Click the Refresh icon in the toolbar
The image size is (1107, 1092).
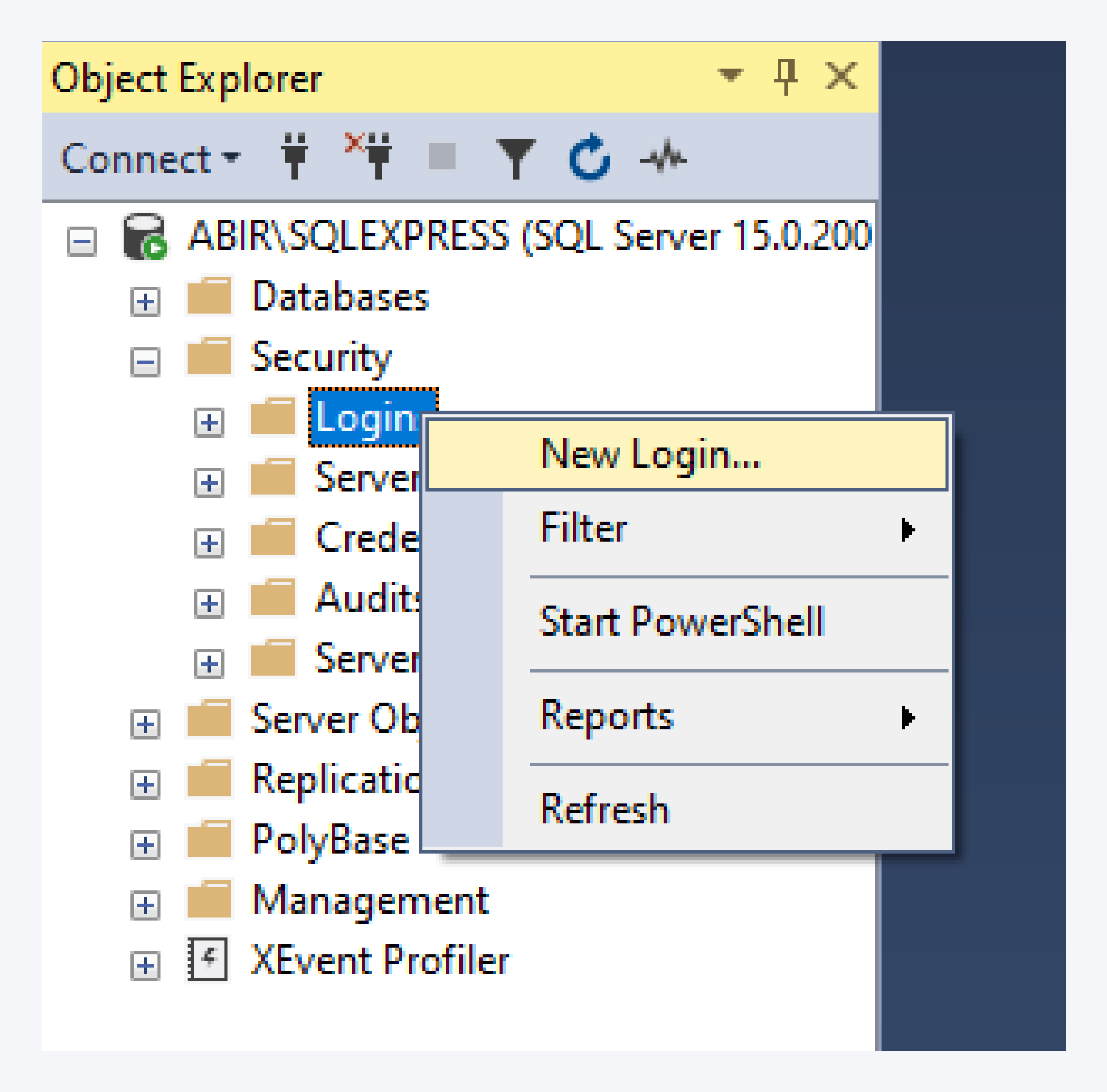tap(590, 156)
